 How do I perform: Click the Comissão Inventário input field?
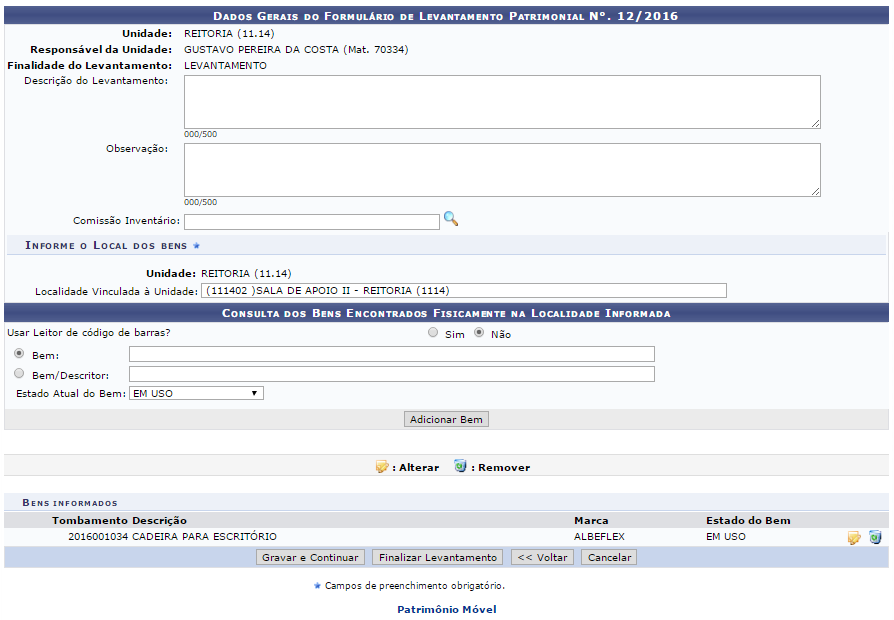[311, 222]
